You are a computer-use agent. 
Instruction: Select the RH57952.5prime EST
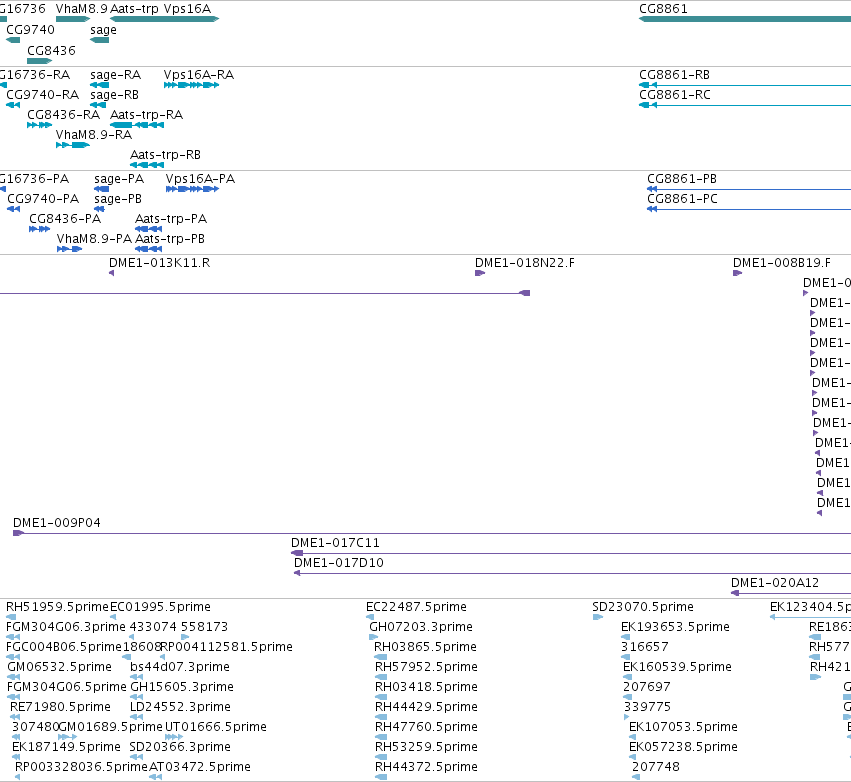tap(381, 678)
